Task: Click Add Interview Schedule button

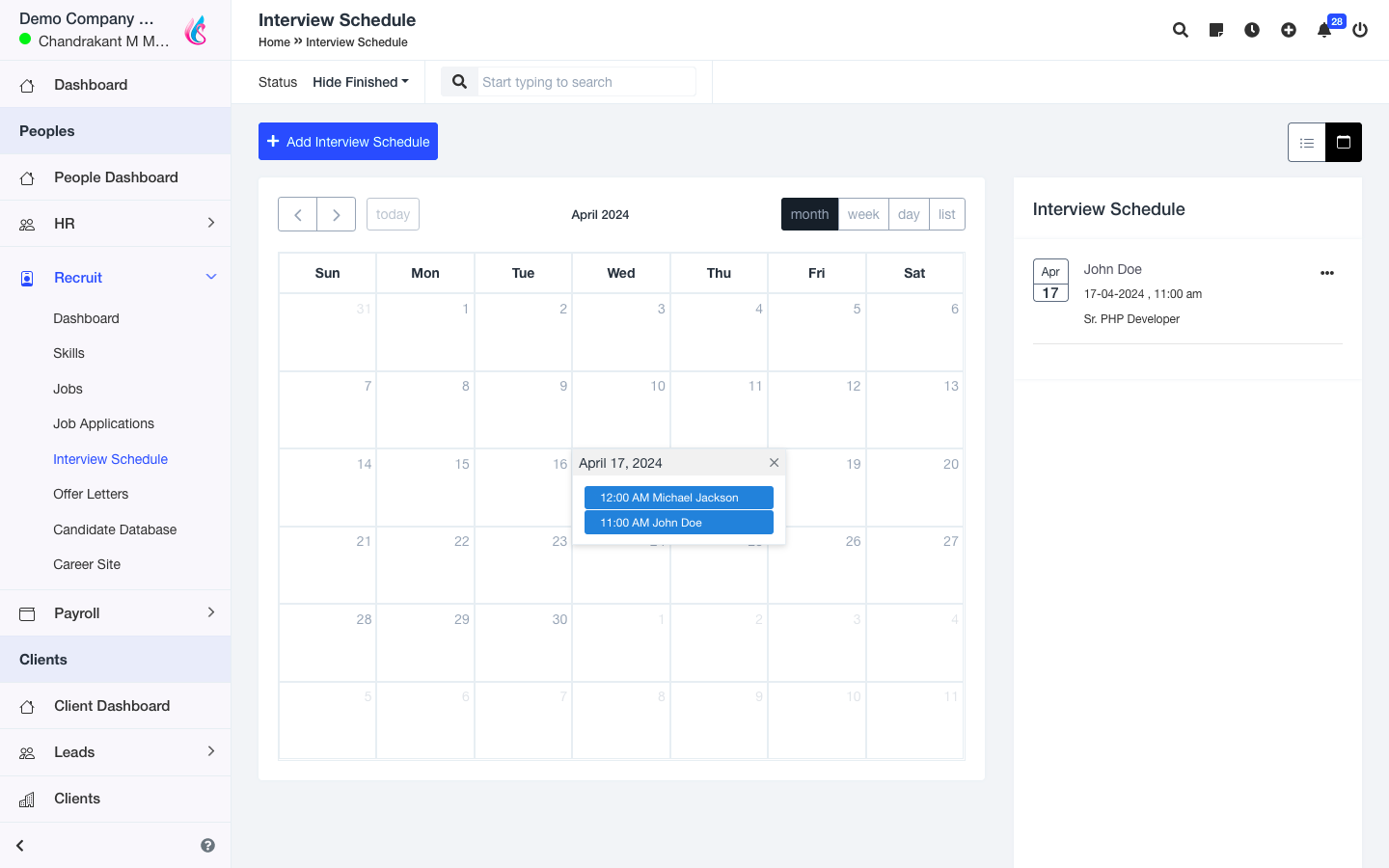Action: click(x=348, y=142)
